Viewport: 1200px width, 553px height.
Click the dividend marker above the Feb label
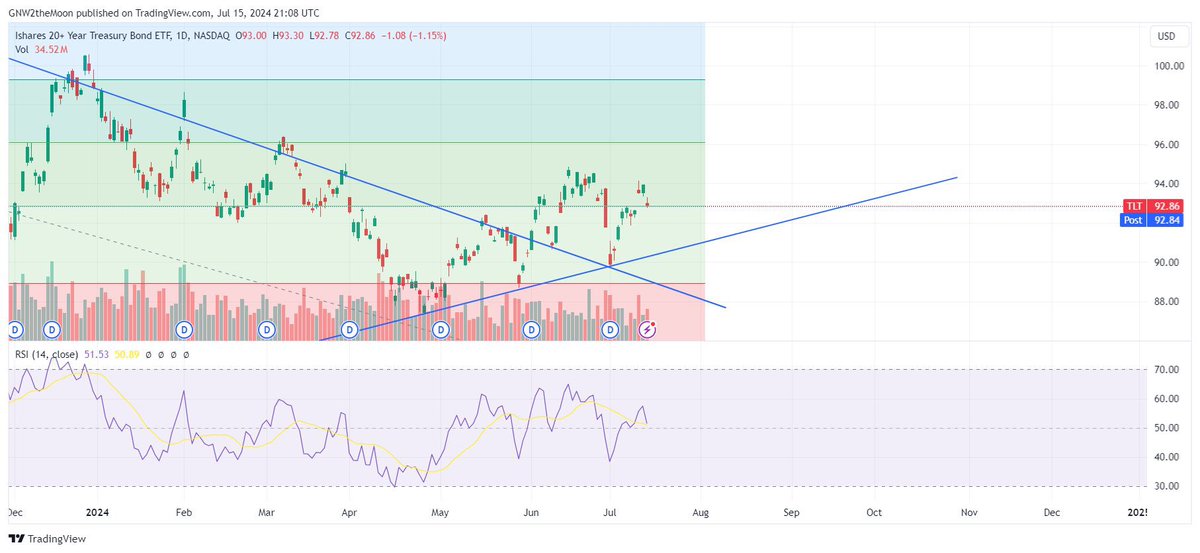click(184, 329)
